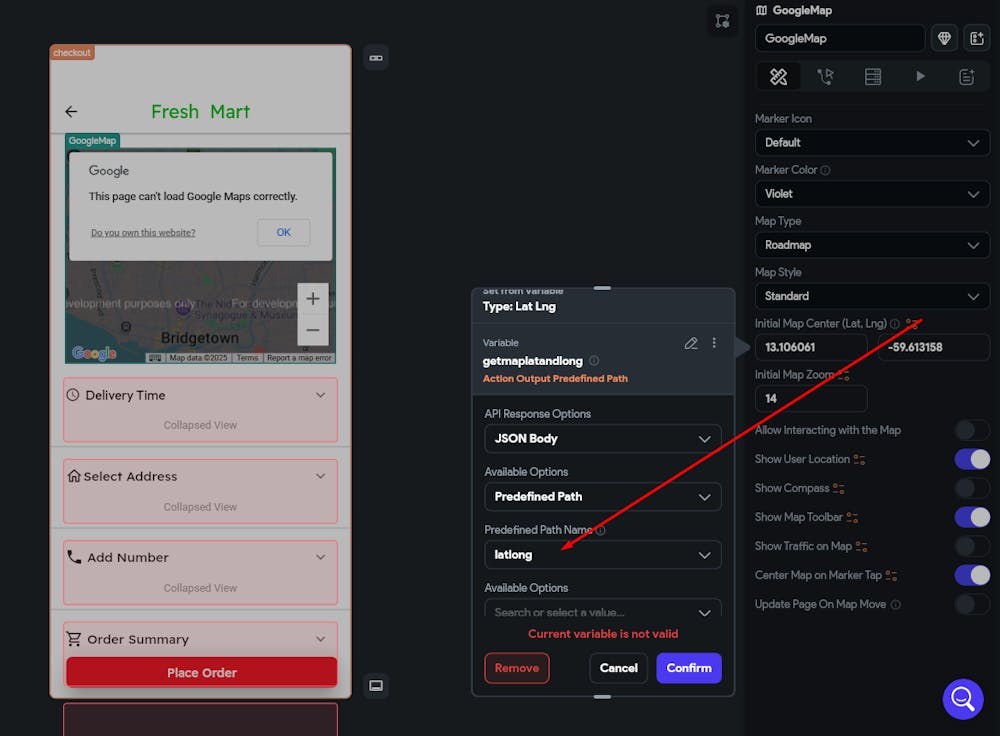Open the Marker Color Violet dropdown

(x=872, y=194)
